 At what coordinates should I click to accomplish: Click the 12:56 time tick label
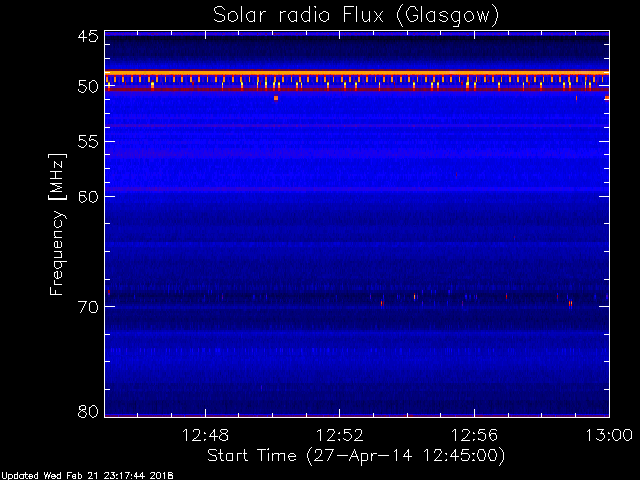pos(474,435)
